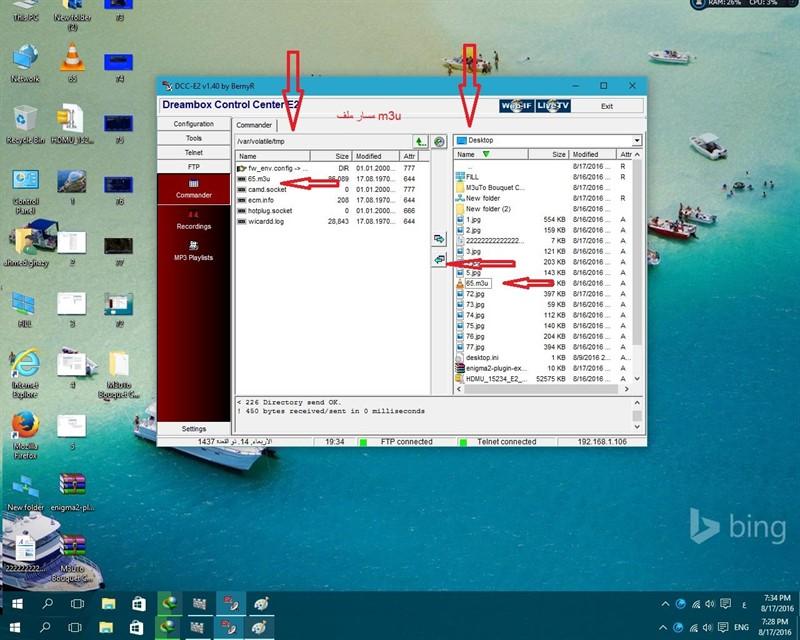Sort Desktop list by Size column
The height and width of the screenshot is (640, 800).
pyautogui.click(x=549, y=154)
